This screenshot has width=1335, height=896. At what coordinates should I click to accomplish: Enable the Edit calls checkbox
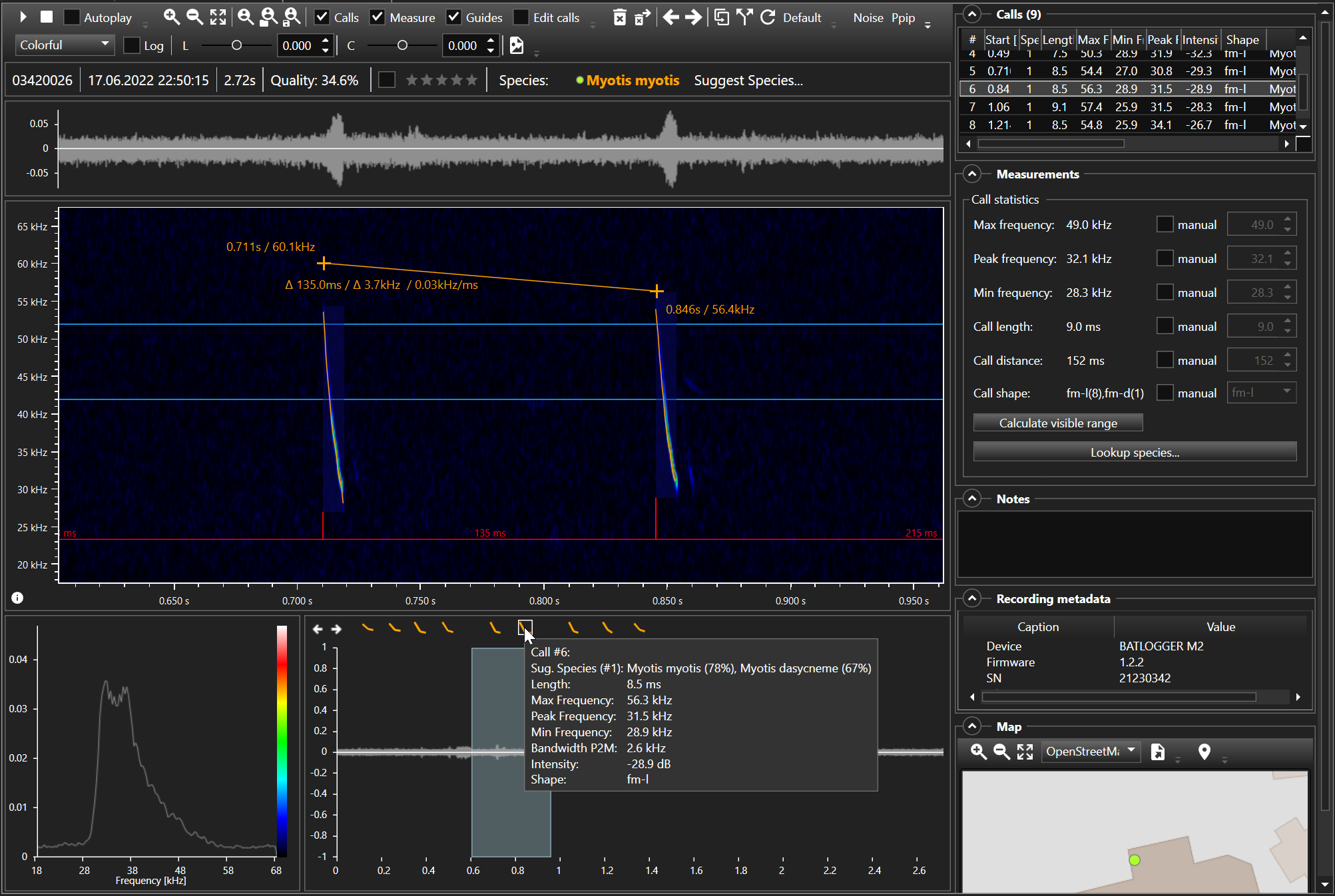click(x=521, y=17)
